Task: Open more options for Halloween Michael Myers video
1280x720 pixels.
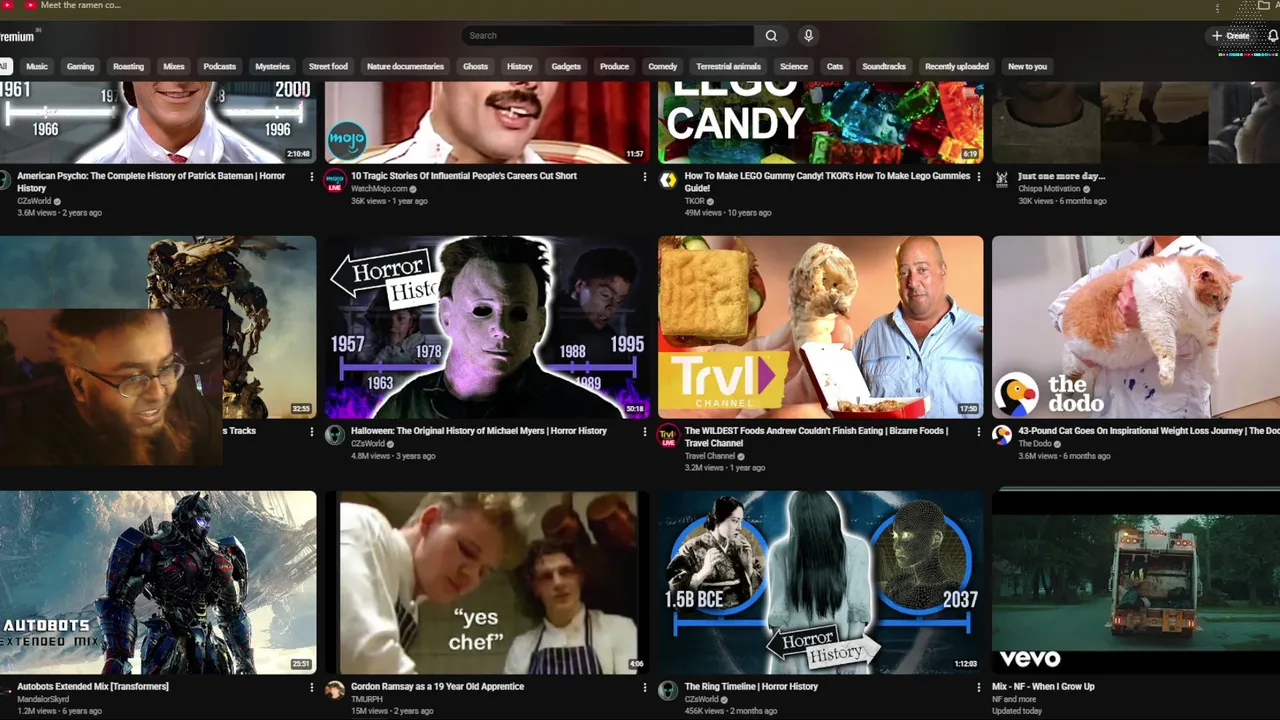Action: [644, 432]
